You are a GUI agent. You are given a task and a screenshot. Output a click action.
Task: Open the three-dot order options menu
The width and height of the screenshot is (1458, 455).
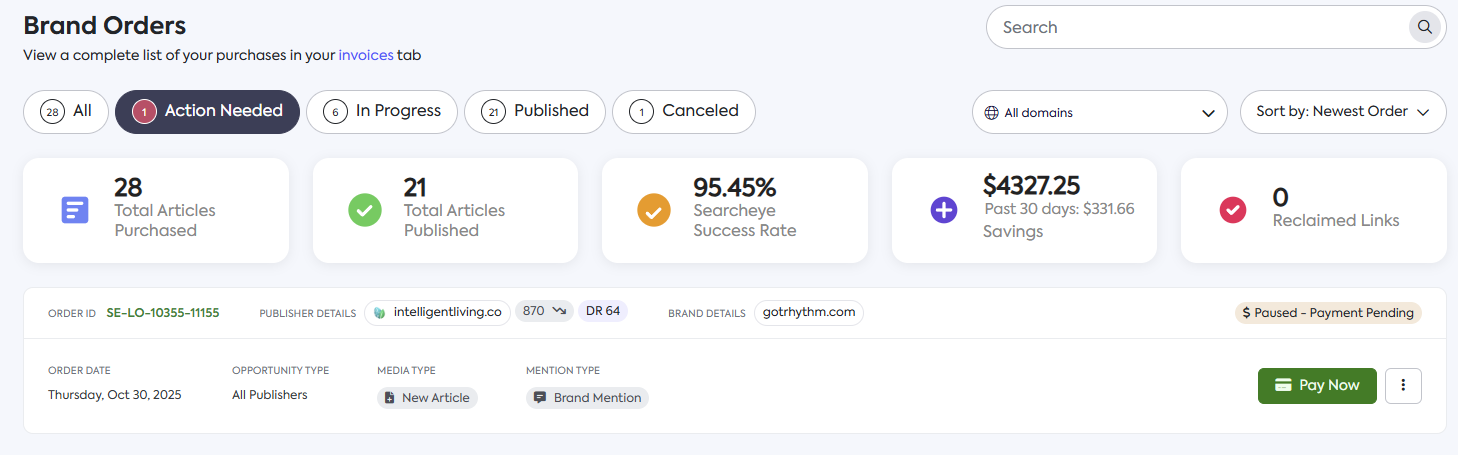point(1403,385)
